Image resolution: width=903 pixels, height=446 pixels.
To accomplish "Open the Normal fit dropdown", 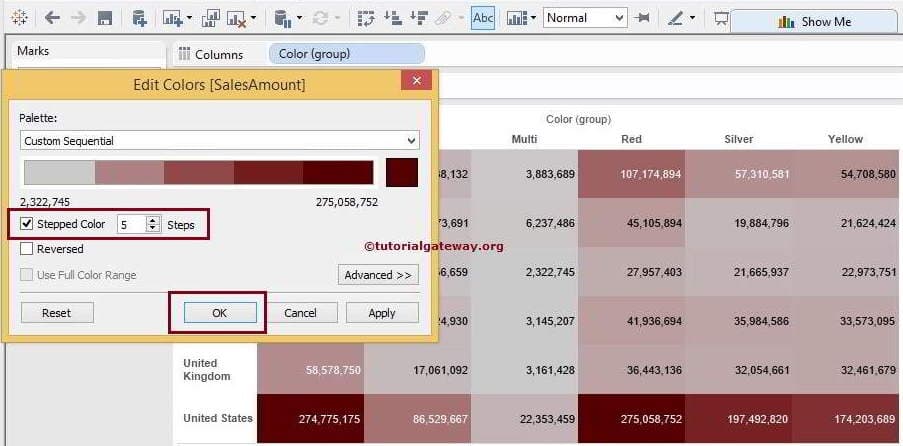I will point(585,18).
